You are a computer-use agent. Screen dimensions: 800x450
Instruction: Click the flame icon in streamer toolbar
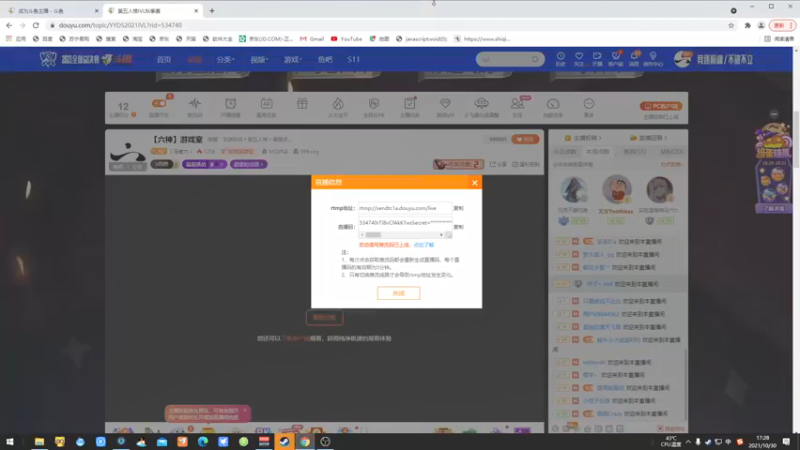click(338, 104)
